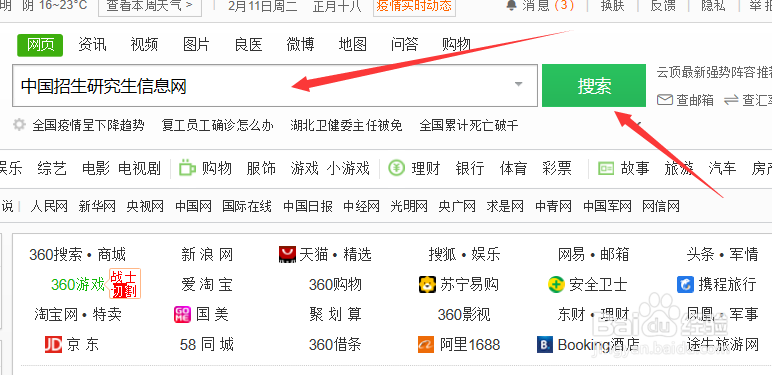
Task: Click the green yen coin icon before 理财
Action: (396, 168)
